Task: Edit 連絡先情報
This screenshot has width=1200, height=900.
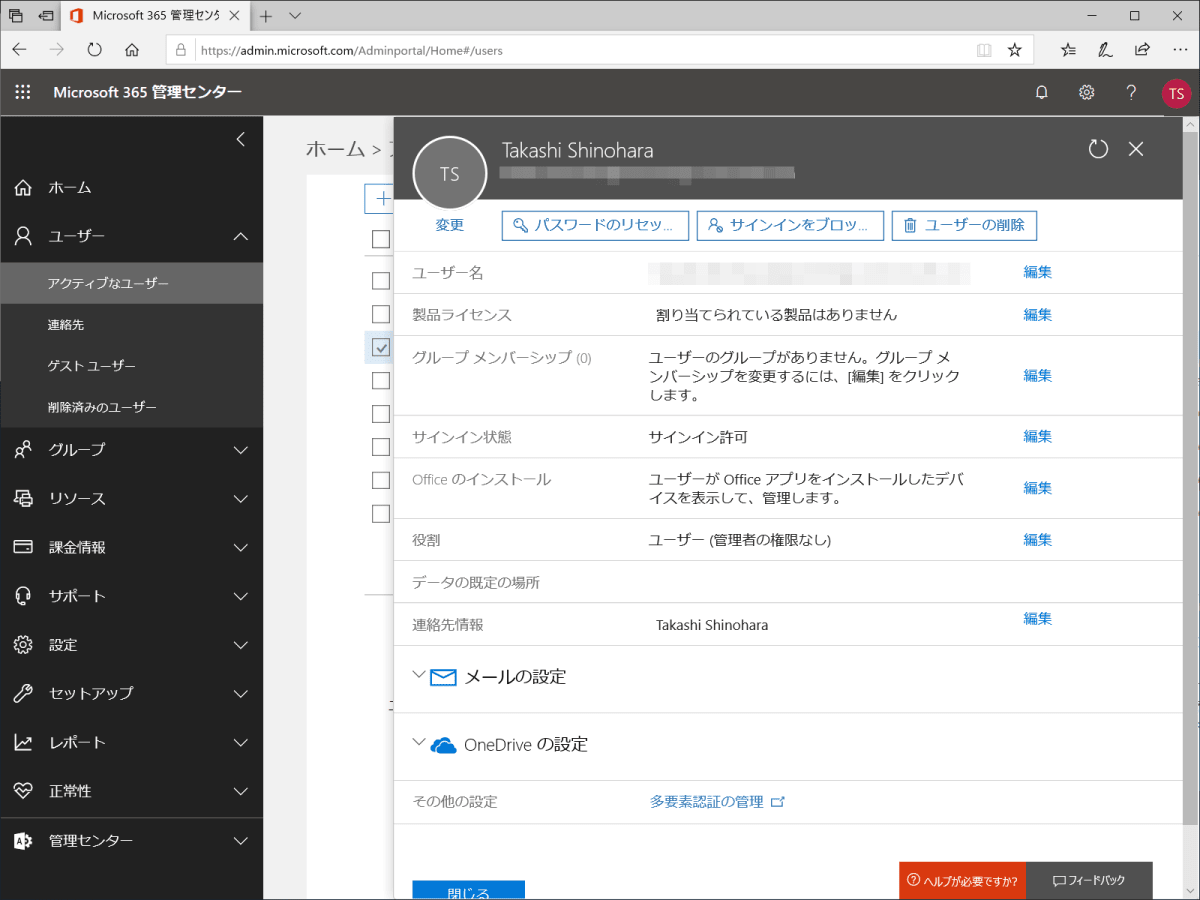Action: [x=1037, y=619]
